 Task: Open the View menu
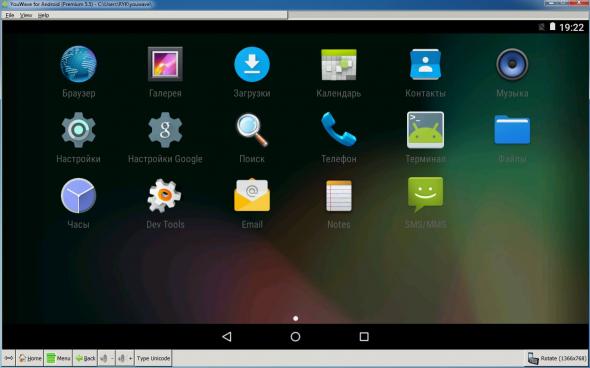point(26,15)
